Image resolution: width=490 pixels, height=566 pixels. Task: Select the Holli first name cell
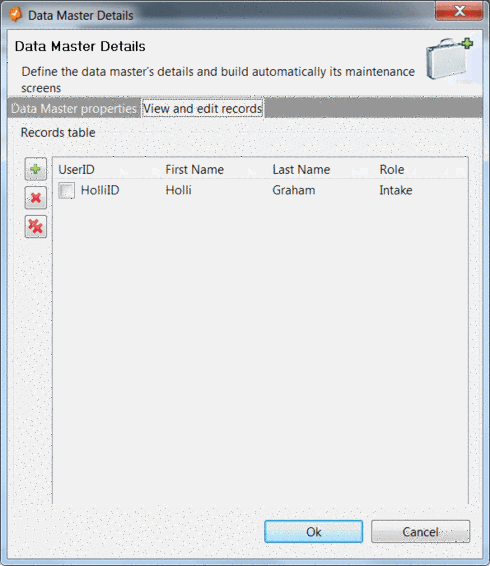click(178, 190)
